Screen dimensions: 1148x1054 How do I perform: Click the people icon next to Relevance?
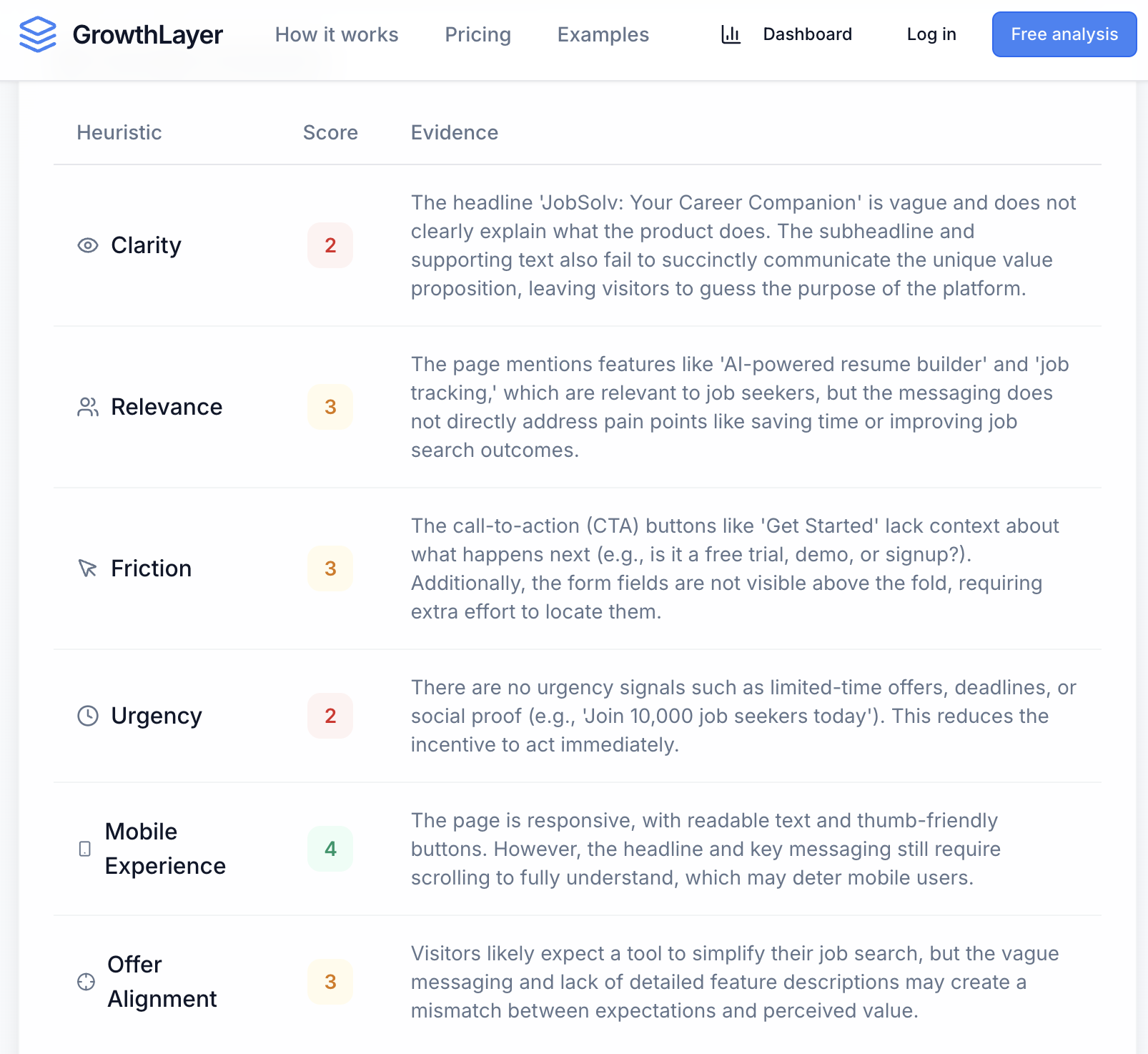(86, 407)
